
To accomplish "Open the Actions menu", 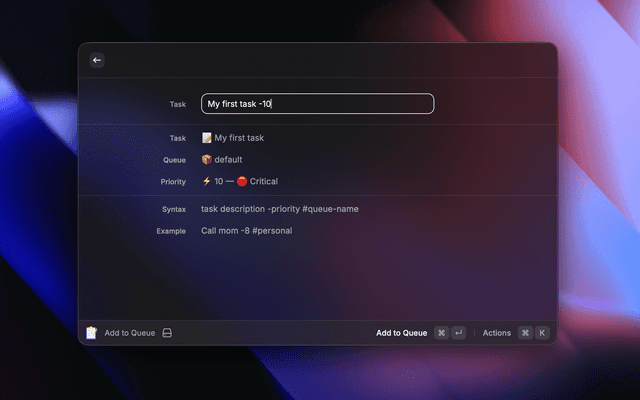I will [497, 333].
